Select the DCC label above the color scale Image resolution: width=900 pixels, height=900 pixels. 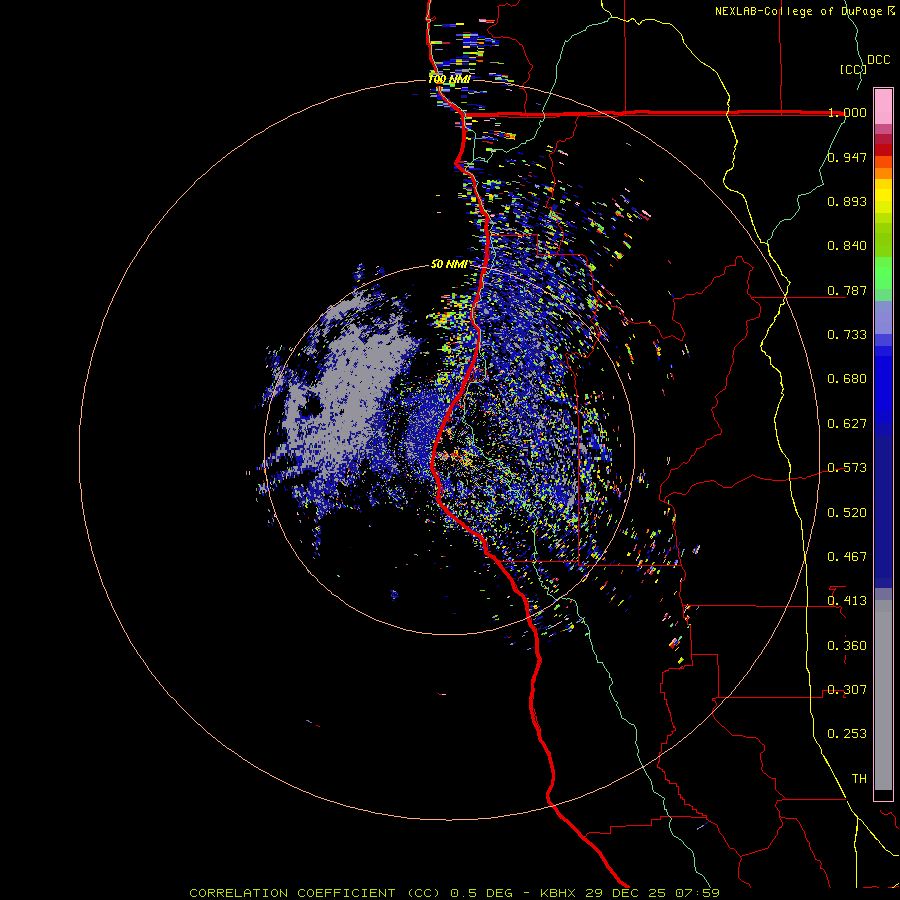click(x=879, y=60)
